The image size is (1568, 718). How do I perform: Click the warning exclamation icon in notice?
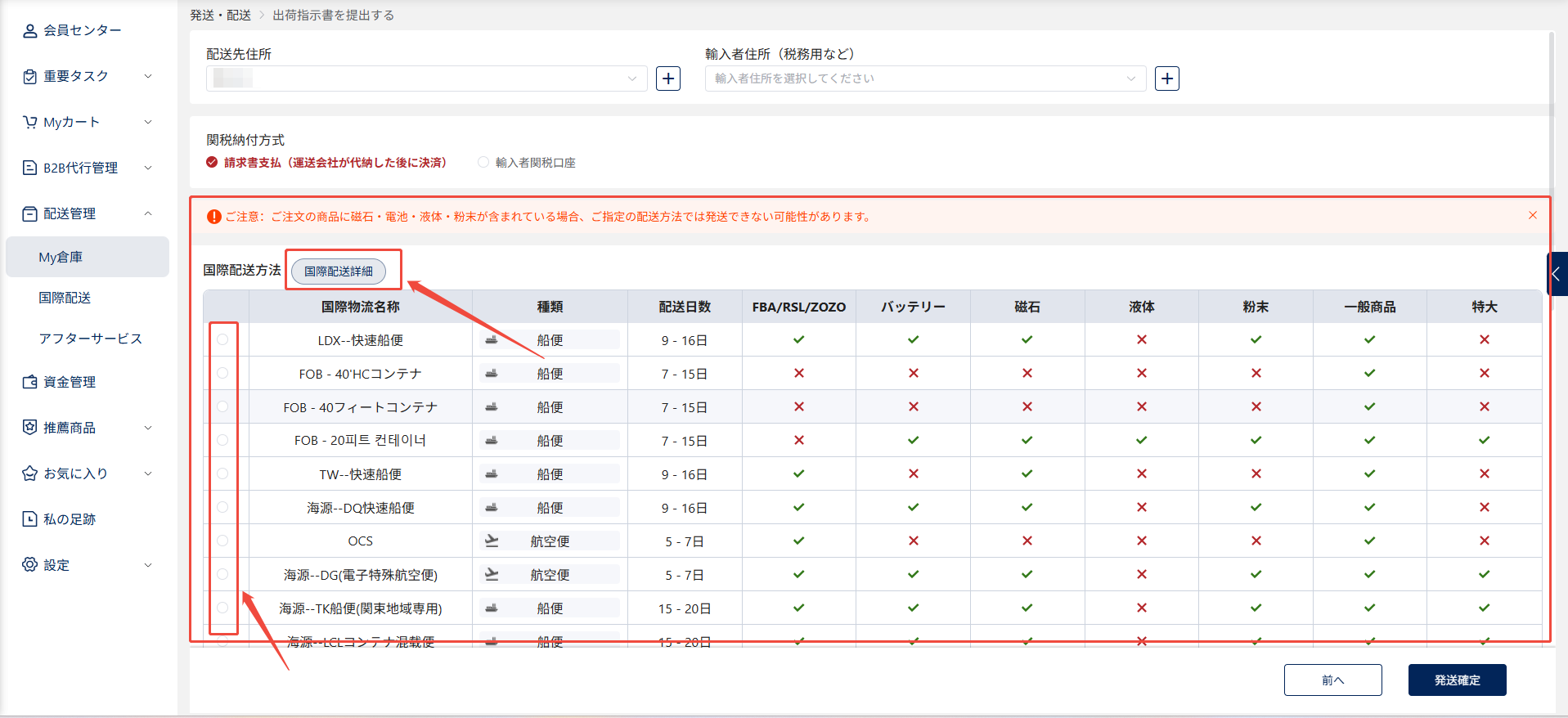coord(214,217)
